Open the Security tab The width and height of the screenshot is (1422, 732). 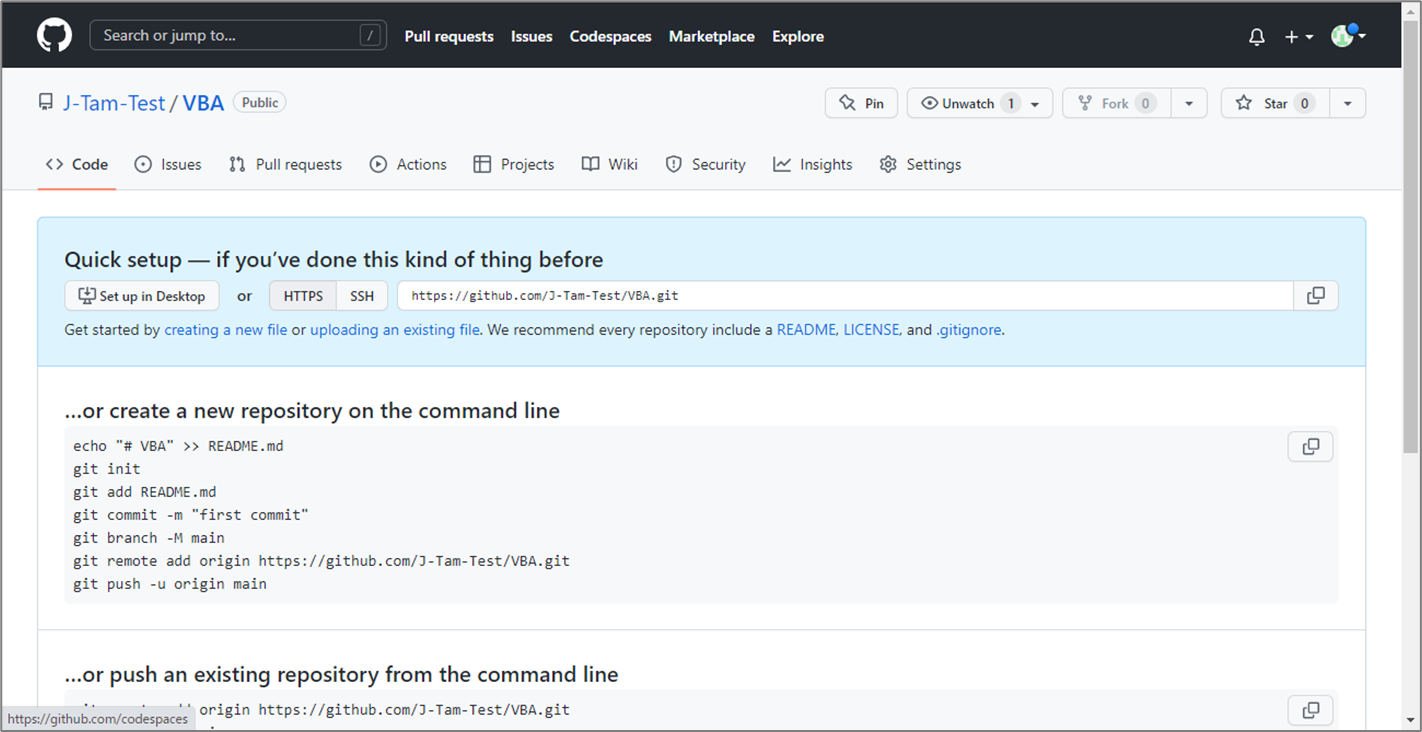(x=706, y=164)
